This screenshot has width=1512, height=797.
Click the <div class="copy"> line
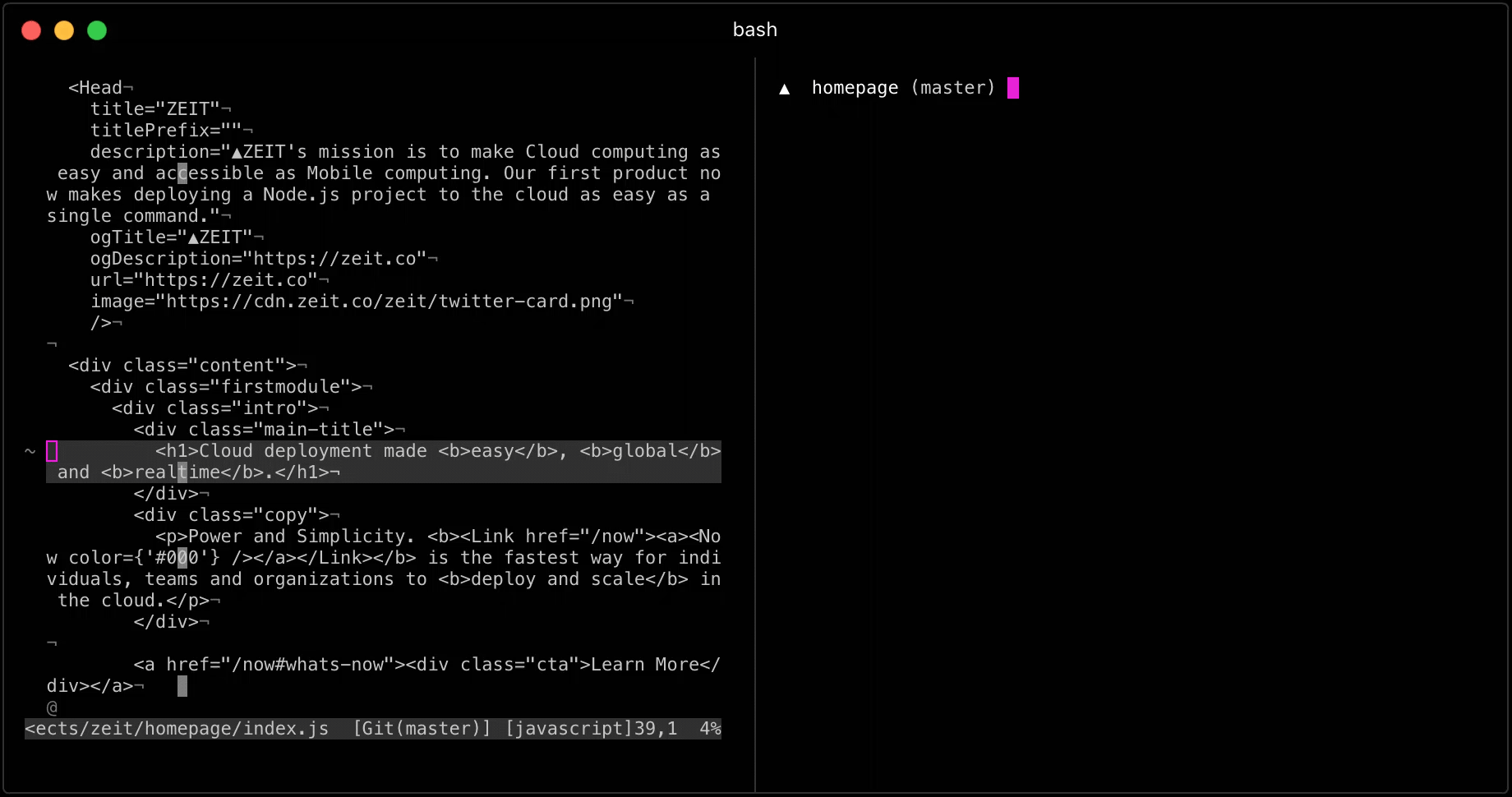(237, 515)
